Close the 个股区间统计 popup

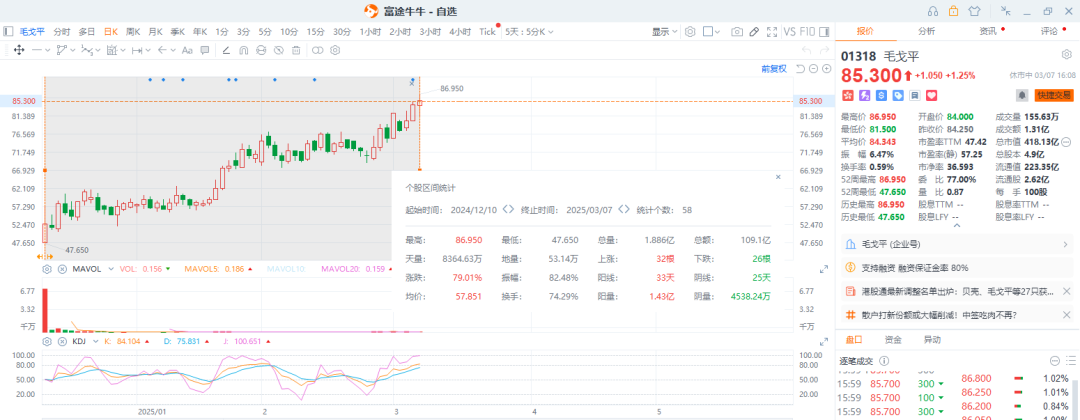(778, 177)
